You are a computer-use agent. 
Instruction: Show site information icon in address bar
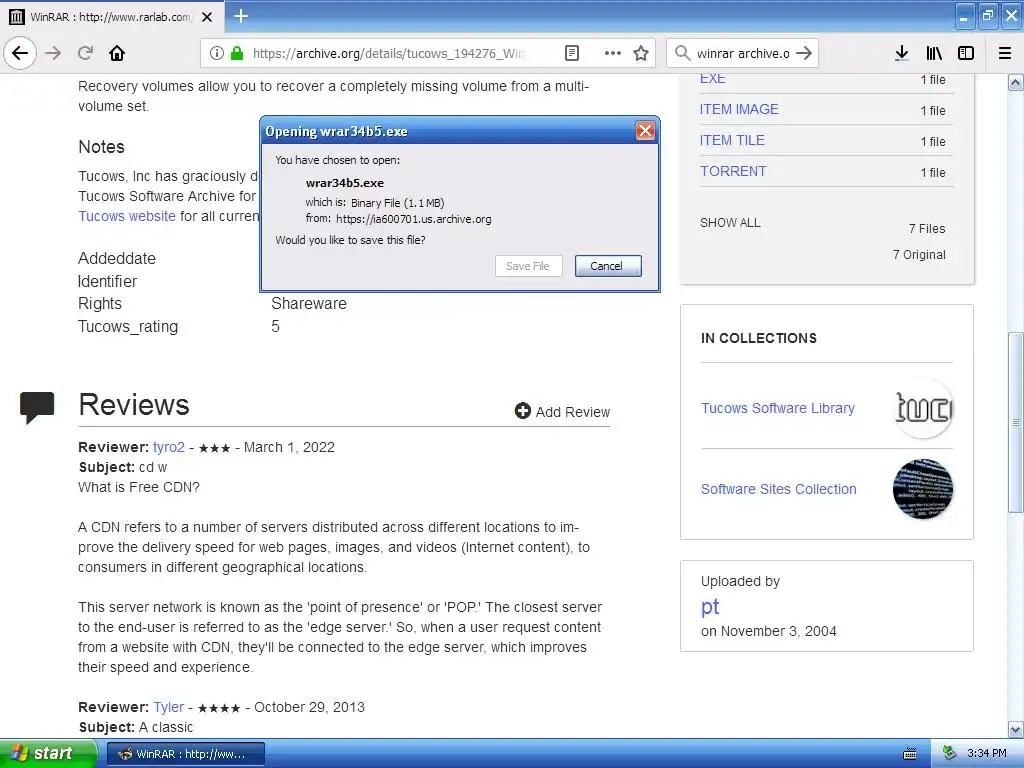click(x=216, y=53)
